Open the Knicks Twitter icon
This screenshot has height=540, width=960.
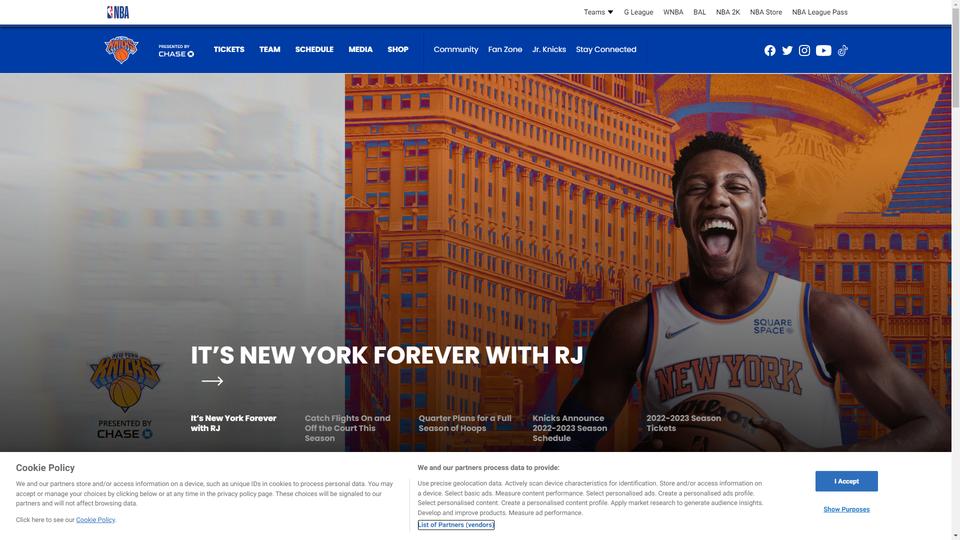click(x=787, y=51)
